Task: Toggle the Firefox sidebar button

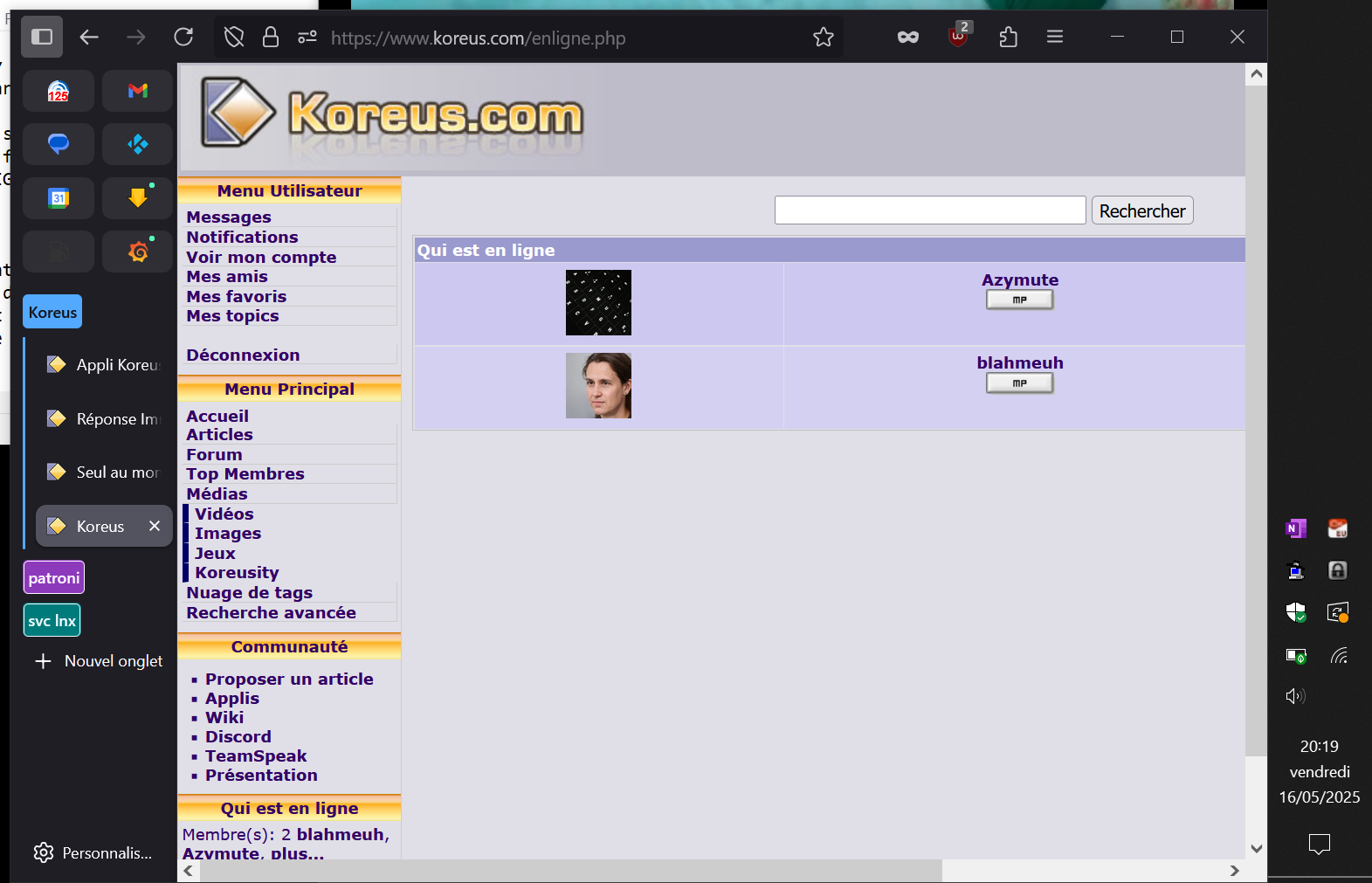Action: tap(42, 37)
